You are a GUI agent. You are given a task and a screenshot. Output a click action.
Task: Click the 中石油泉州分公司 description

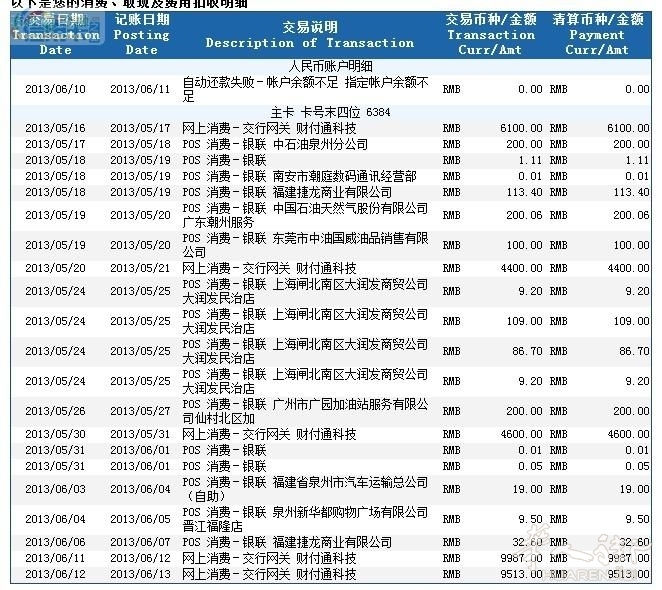coord(275,144)
